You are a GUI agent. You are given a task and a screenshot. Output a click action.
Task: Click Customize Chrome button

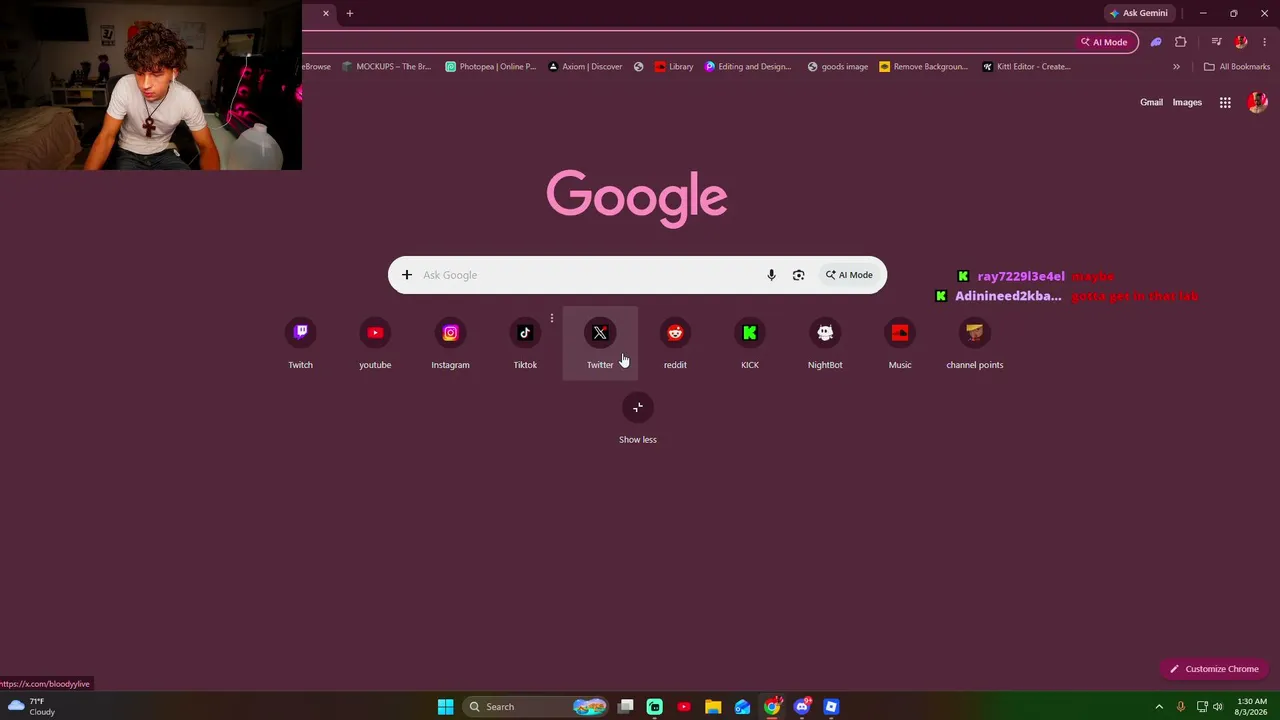pos(1215,669)
